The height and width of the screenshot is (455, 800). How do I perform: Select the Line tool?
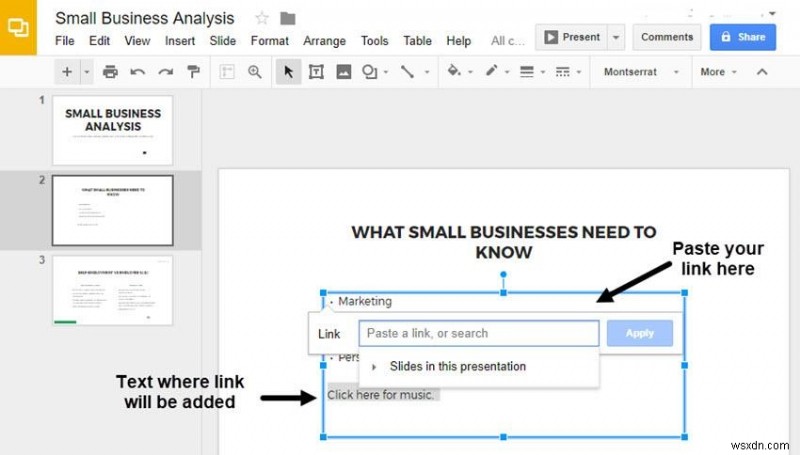pos(407,72)
